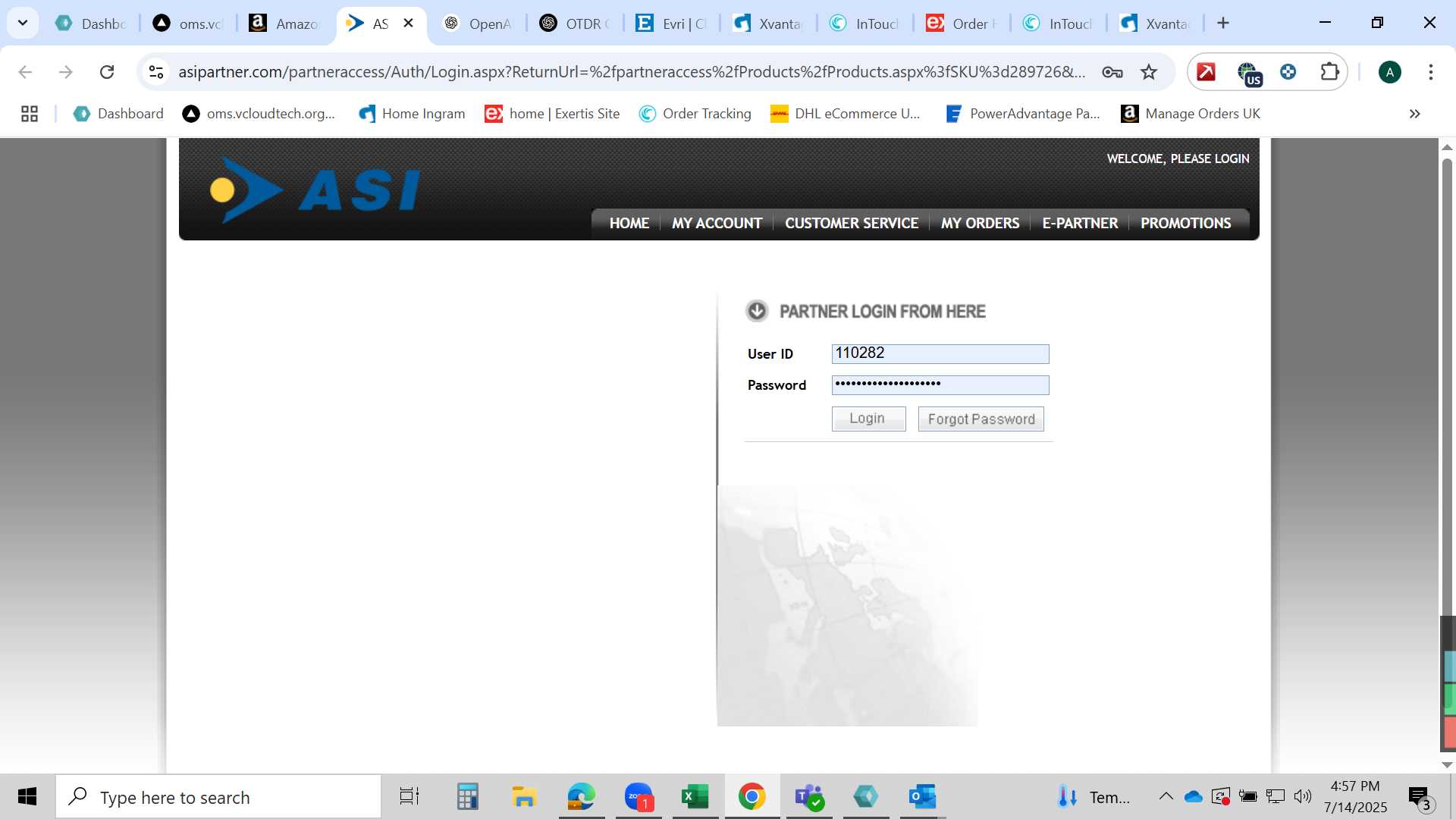Screen dimensions: 1456x819
Task: Click the User ID input field
Action: coord(940,353)
